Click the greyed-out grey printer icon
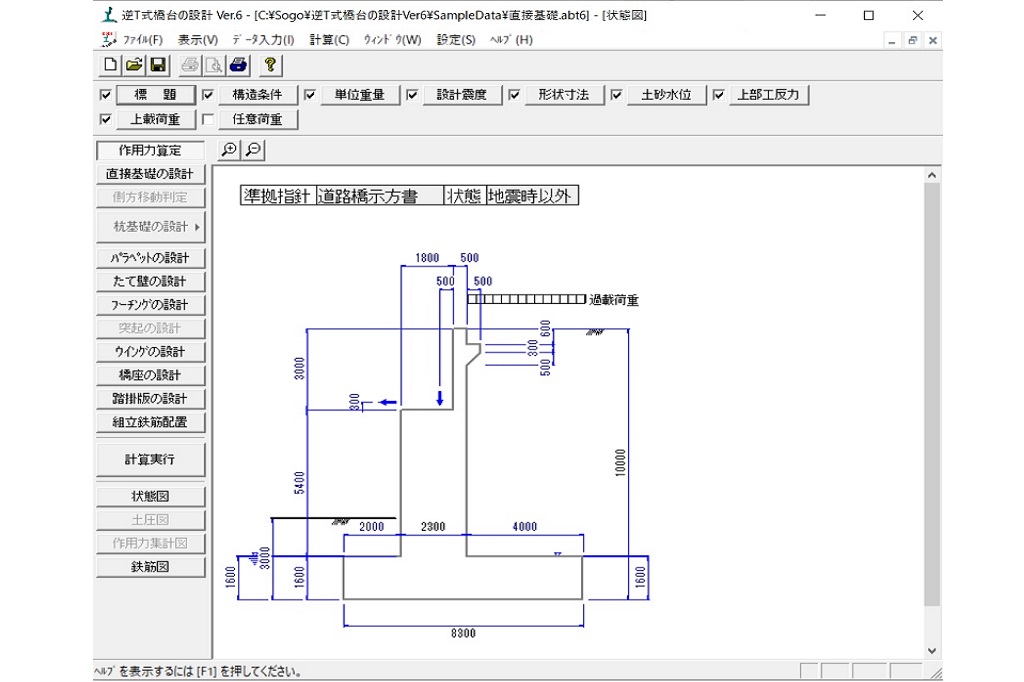The image size is (1024, 682). coord(190,65)
